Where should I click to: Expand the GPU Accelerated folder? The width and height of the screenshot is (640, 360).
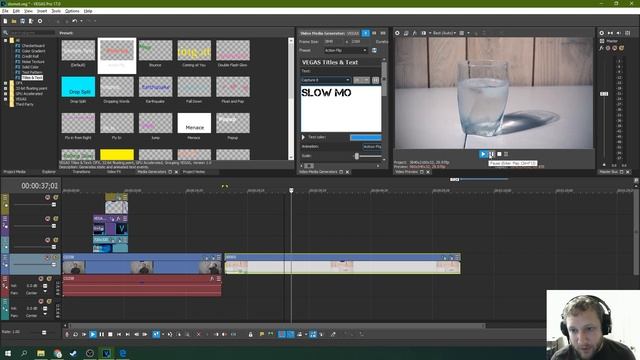point(6,93)
